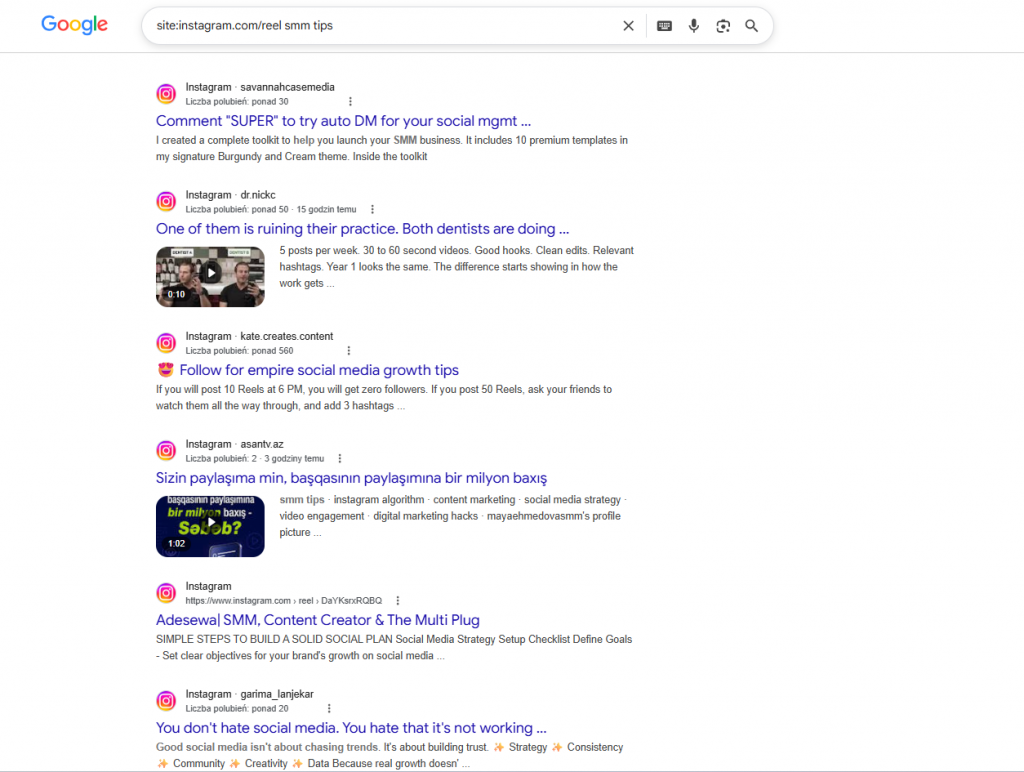Click 'Liczba polubień: ponad 20' text
1024x772 pixels.
236,708
